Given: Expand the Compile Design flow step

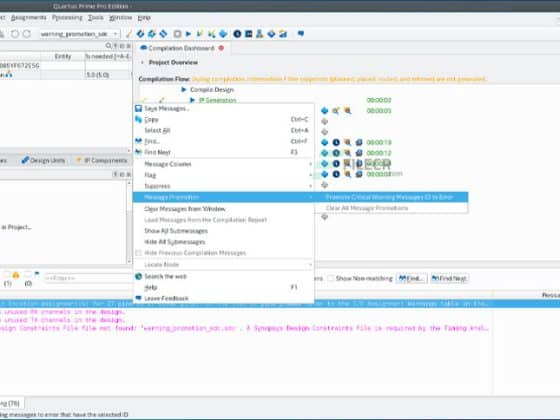Looking at the screenshot, I should coord(184,90).
